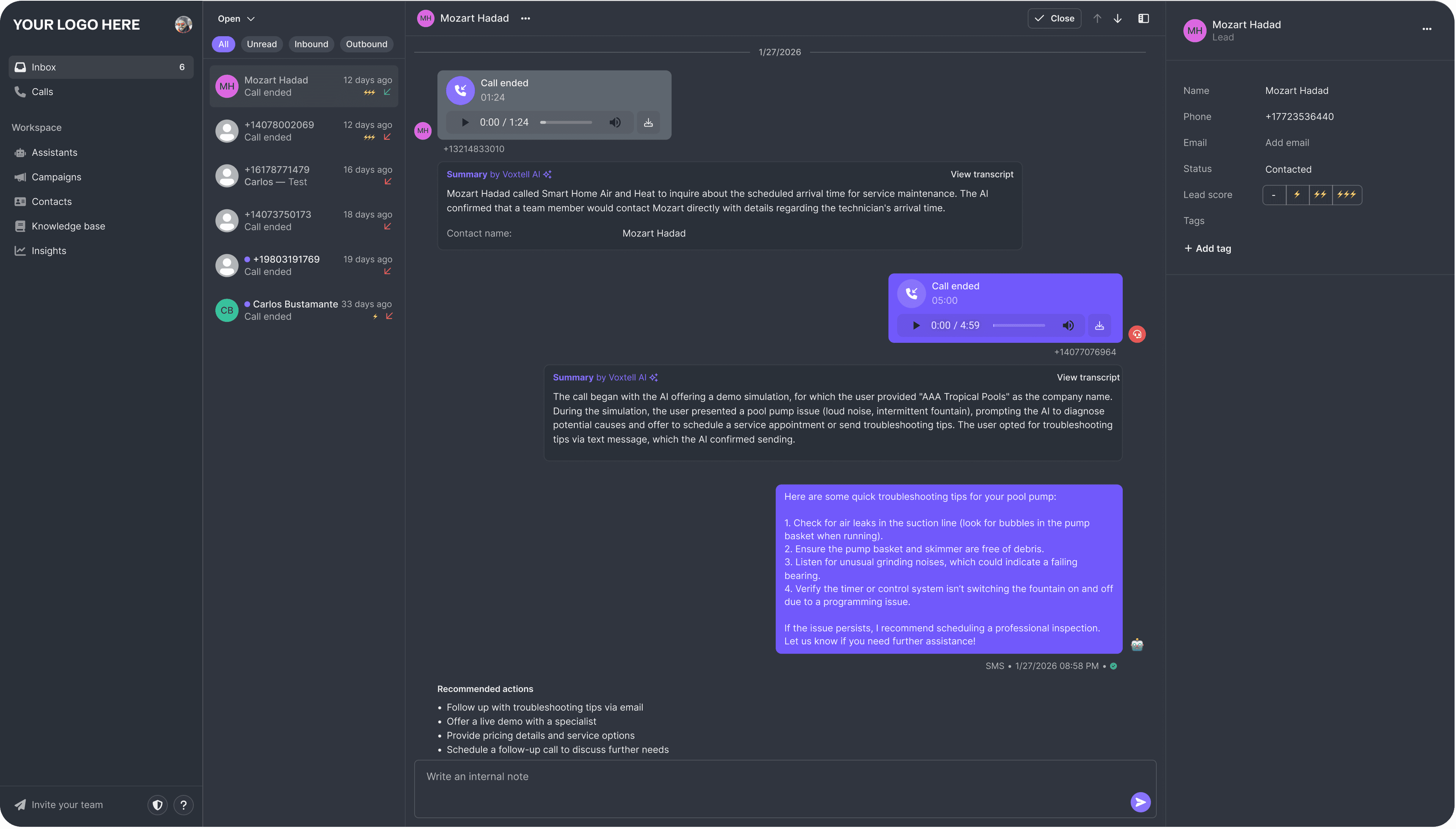Mute the 01:24 call audio
Image resolution: width=1456 pixels, height=829 pixels.
615,122
